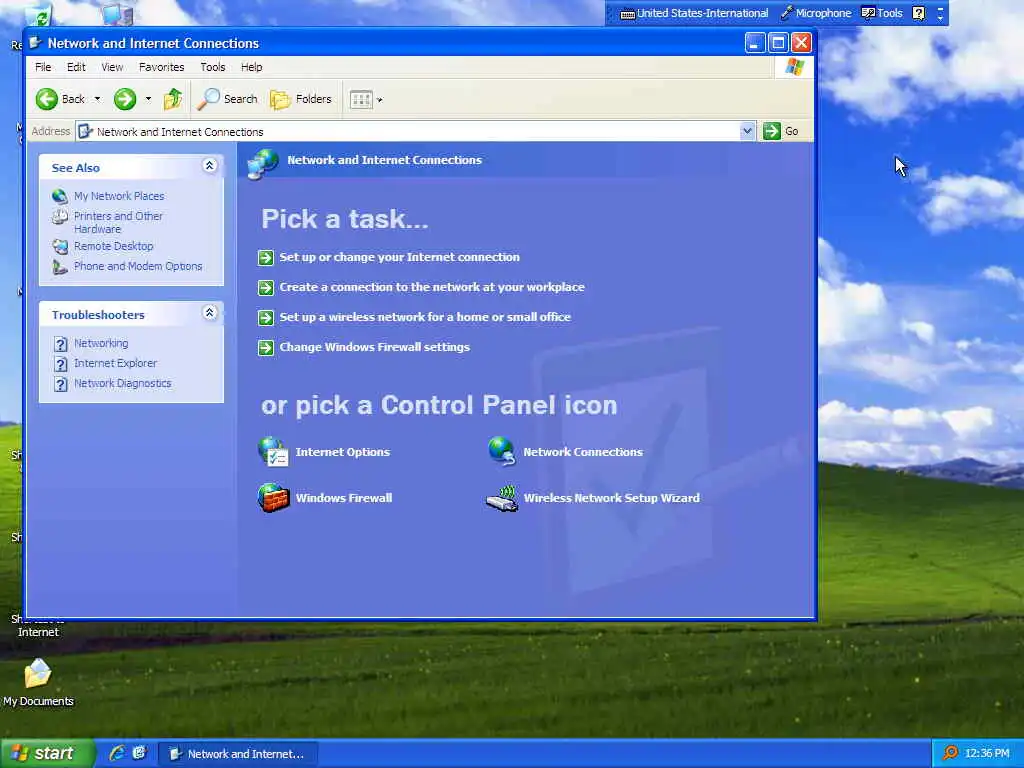Click the 12:36 PM clock
The height and width of the screenshot is (768, 1024).
coord(987,754)
